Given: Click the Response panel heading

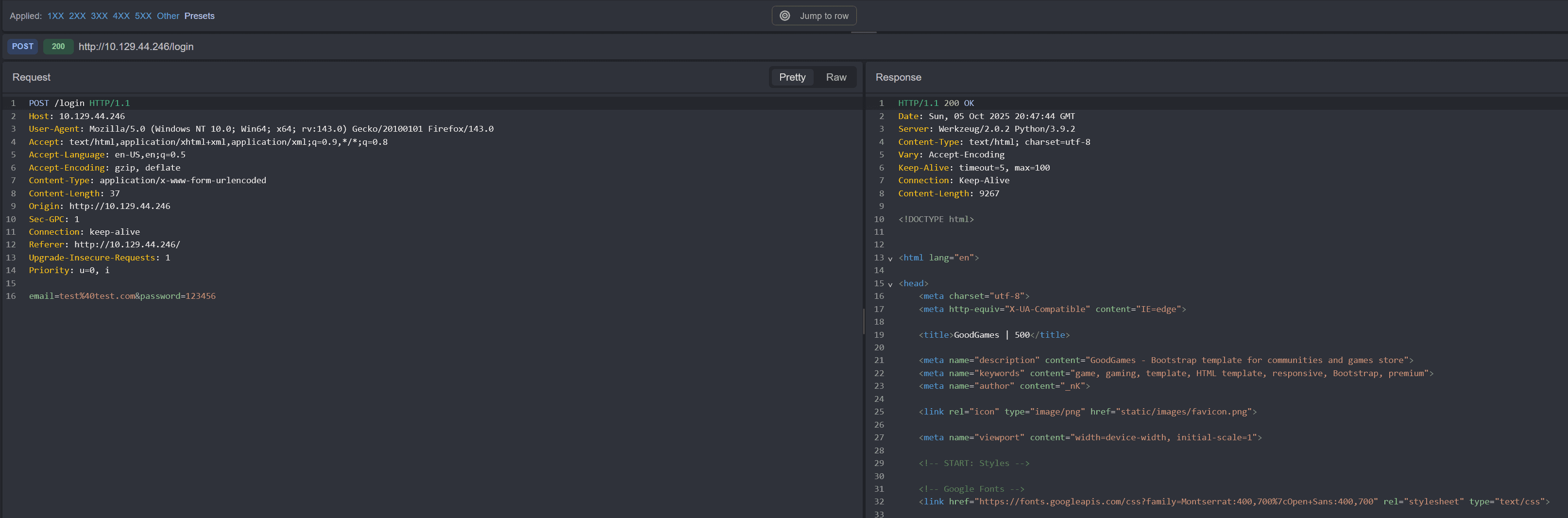Looking at the screenshot, I should tap(898, 77).
